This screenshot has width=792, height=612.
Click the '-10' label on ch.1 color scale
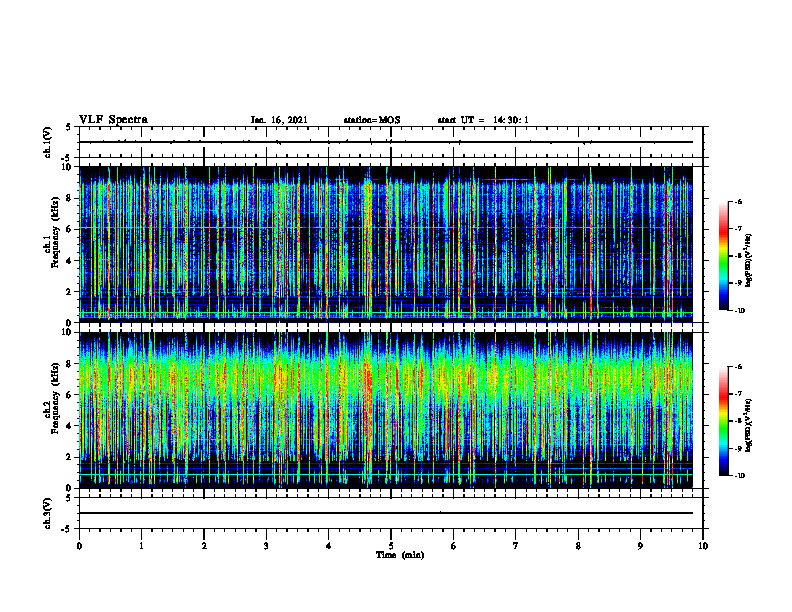point(739,311)
